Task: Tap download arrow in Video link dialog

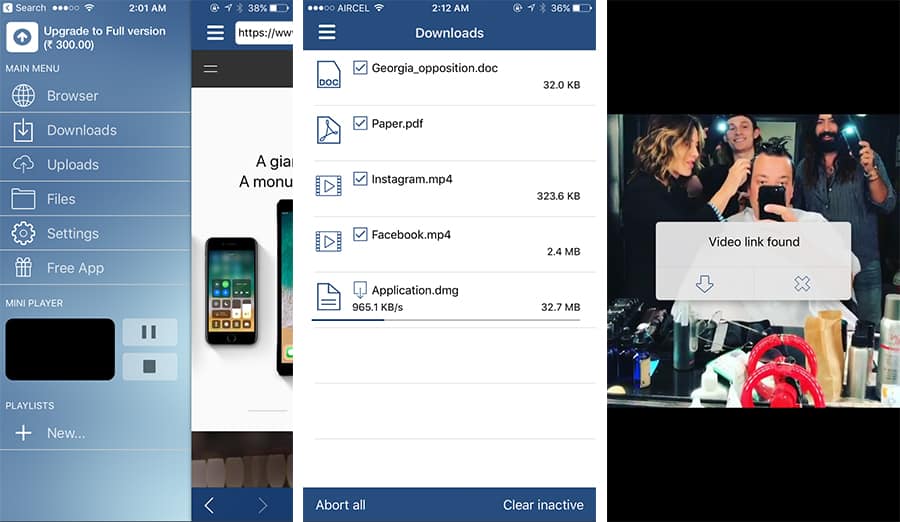Action: pyautogui.click(x=704, y=284)
